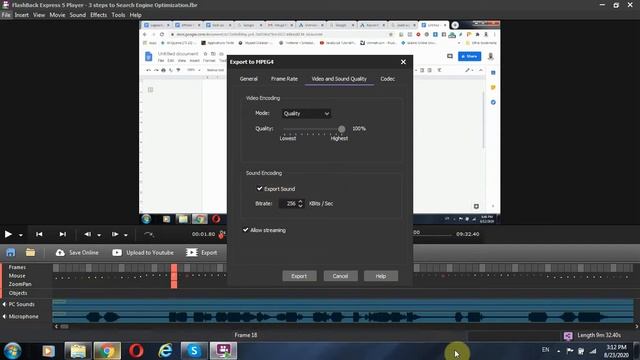Open the Help menu
The width and height of the screenshot is (640, 360).
[136, 15]
